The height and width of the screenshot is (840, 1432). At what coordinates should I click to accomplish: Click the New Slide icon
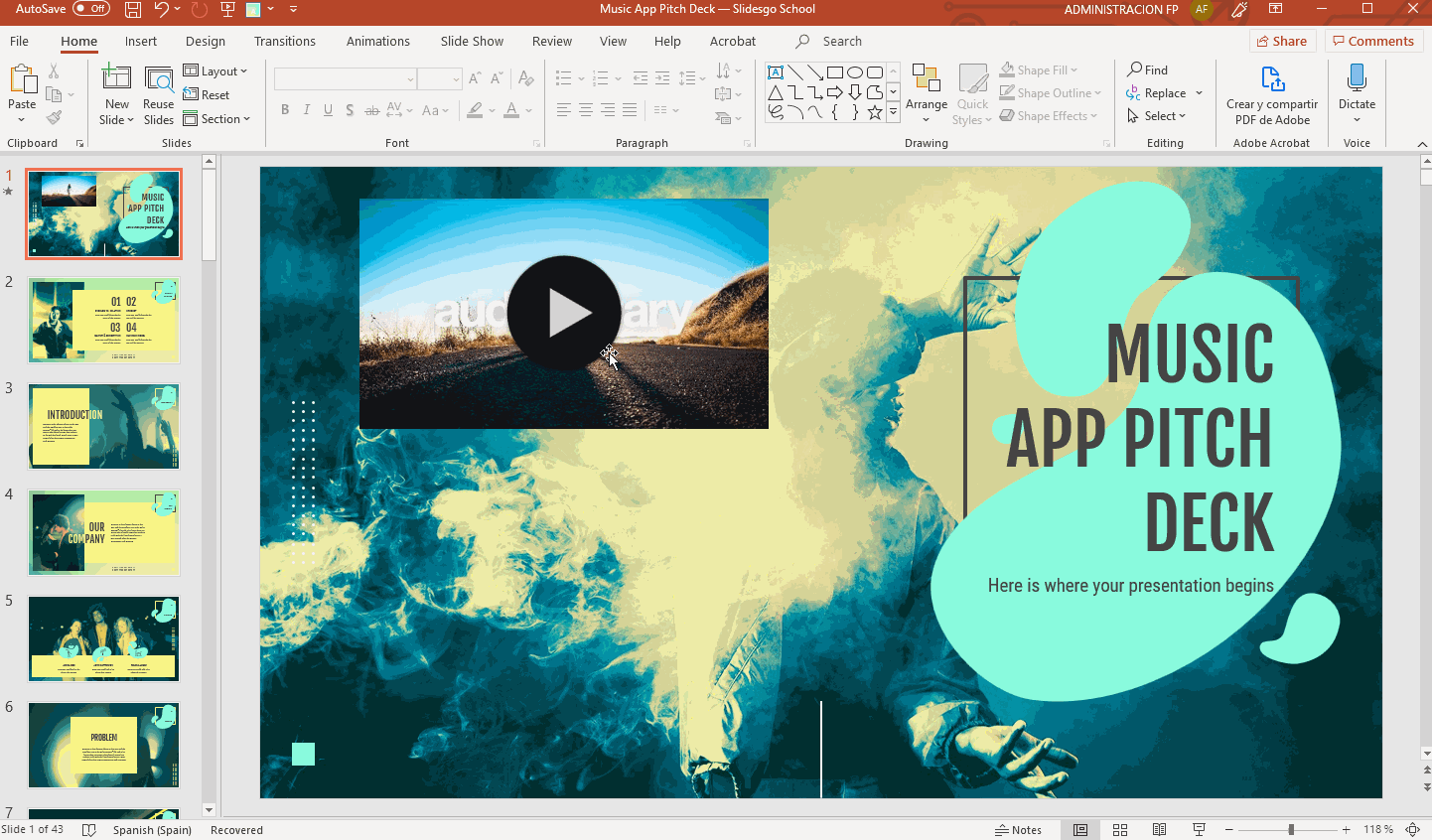pos(117,79)
